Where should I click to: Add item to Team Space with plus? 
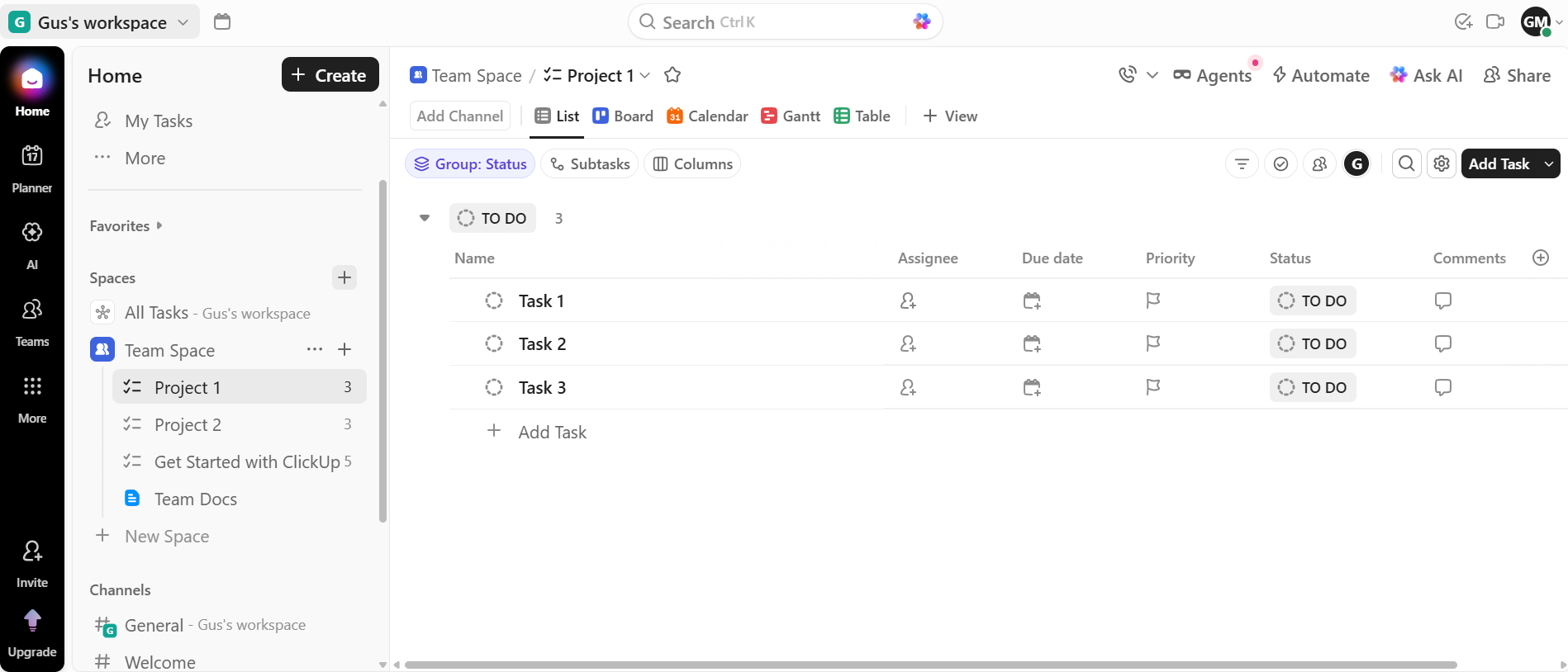pyautogui.click(x=344, y=349)
